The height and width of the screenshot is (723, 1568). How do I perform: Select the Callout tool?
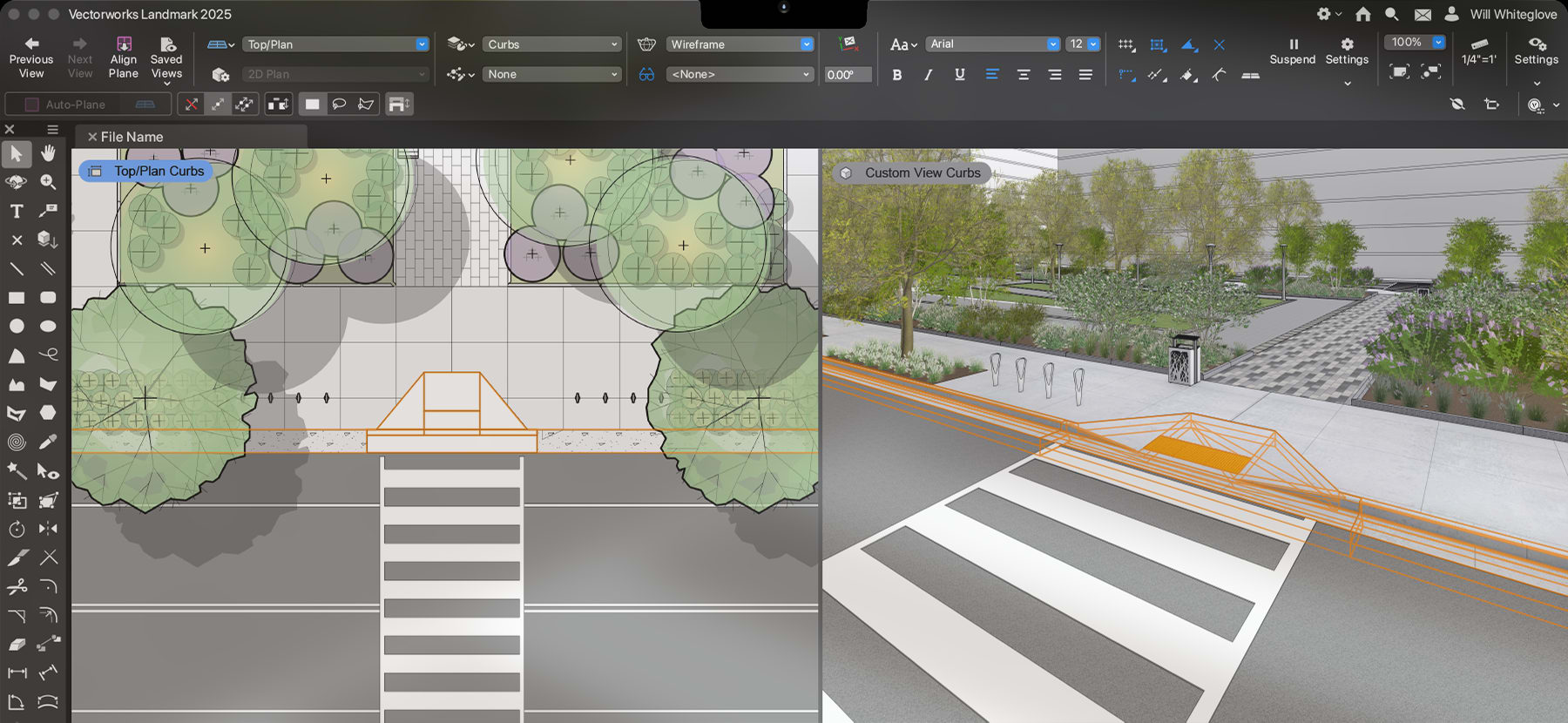point(48,211)
